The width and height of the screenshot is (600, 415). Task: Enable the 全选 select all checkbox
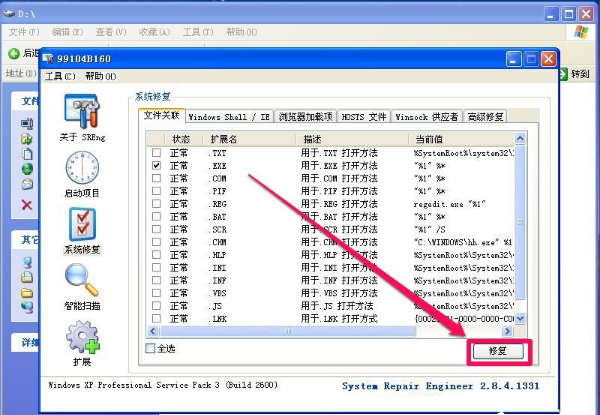(151, 349)
